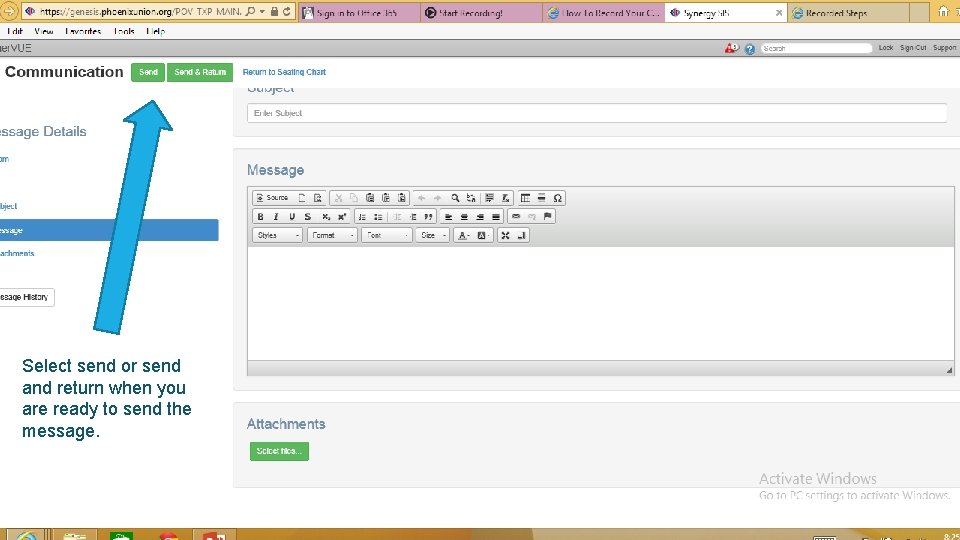Open the Format dropdown

pos(332,235)
